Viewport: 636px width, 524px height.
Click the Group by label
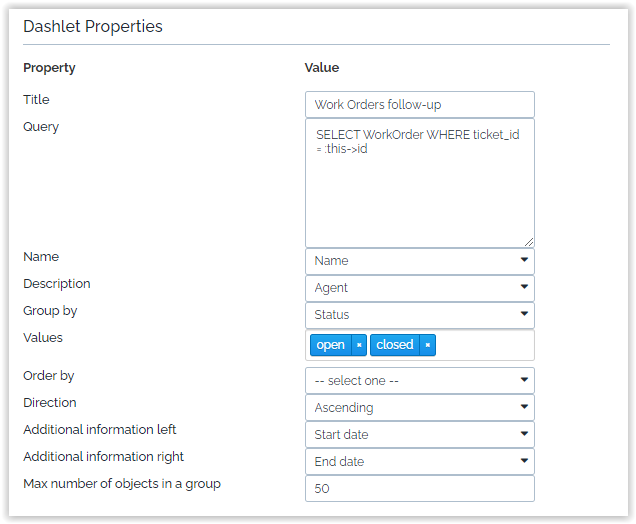50,311
